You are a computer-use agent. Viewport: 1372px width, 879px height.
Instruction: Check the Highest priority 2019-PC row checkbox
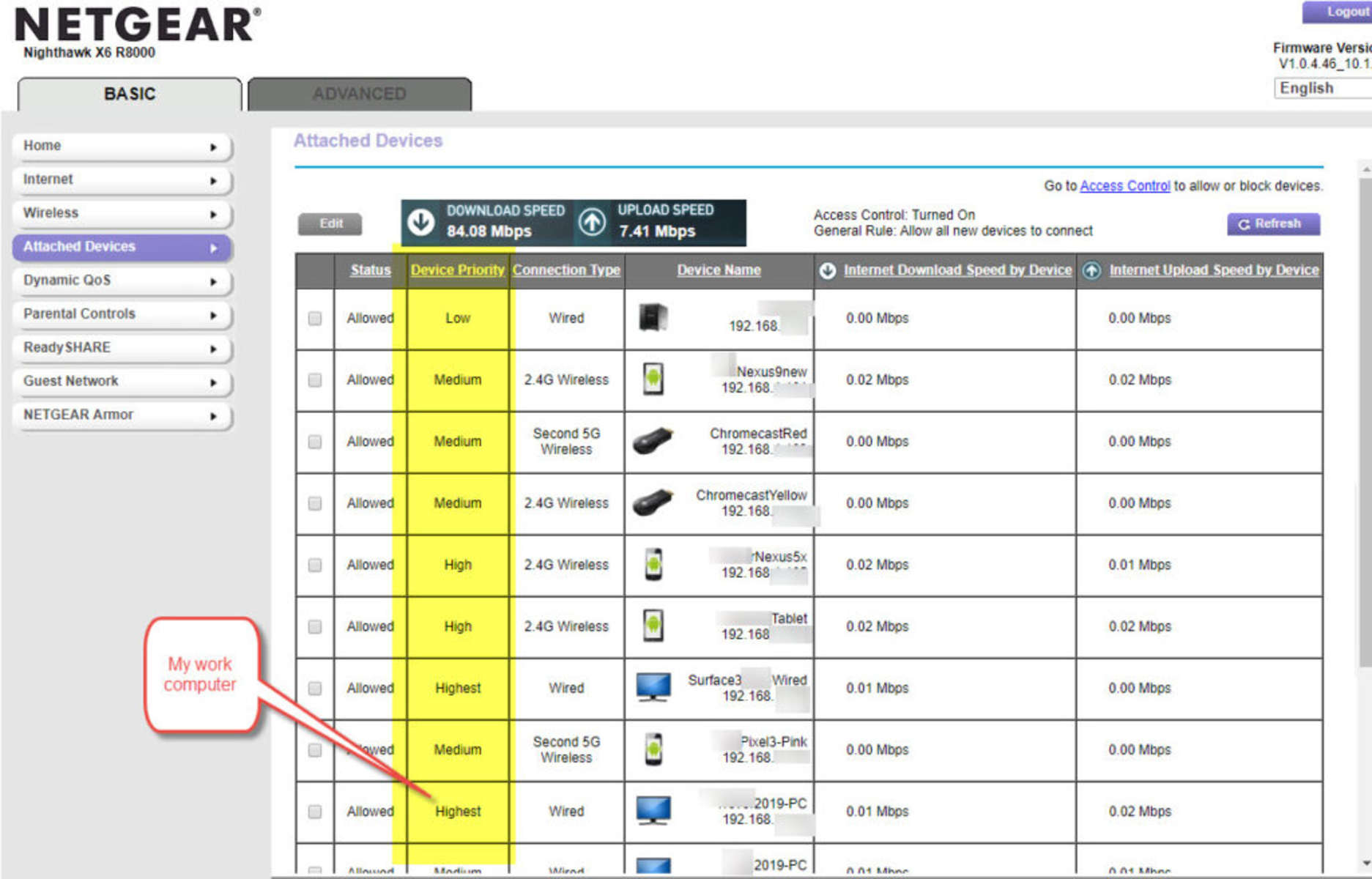pos(315,812)
